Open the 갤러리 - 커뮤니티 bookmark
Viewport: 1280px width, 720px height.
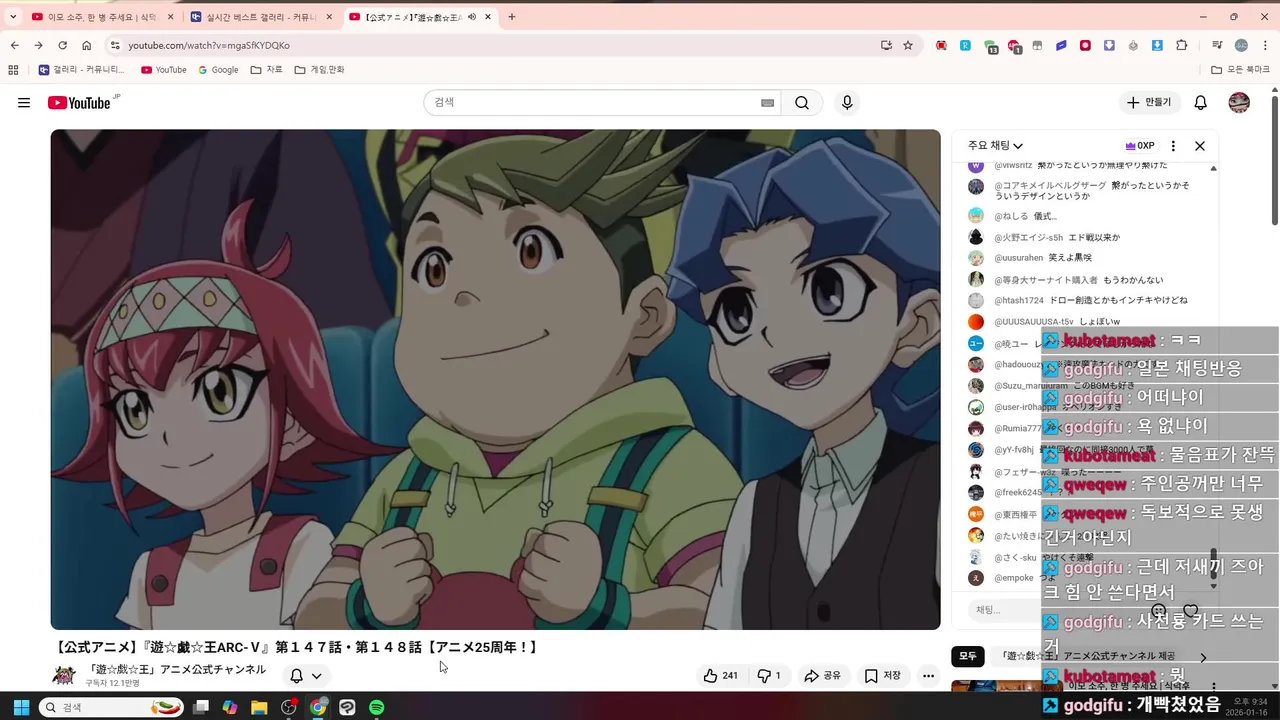pyautogui.click(x=81, y=70)
